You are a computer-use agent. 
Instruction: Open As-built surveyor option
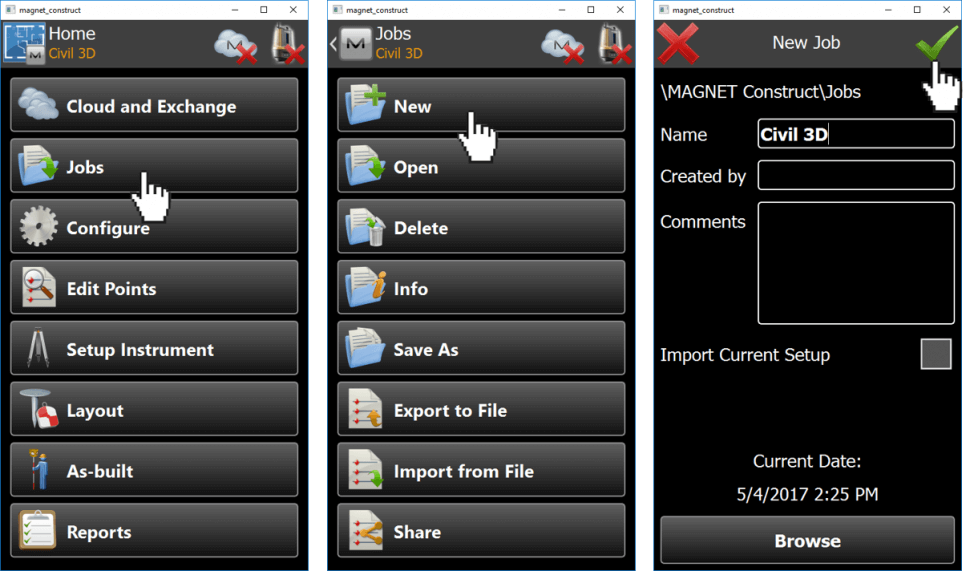click(154, 470)
